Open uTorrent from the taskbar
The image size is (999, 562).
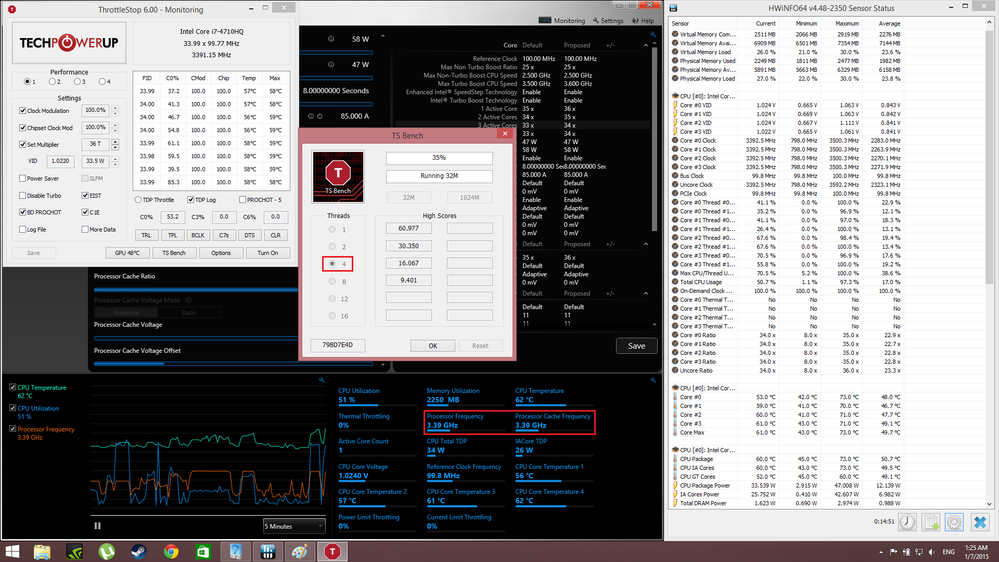[x=106, y=552]
